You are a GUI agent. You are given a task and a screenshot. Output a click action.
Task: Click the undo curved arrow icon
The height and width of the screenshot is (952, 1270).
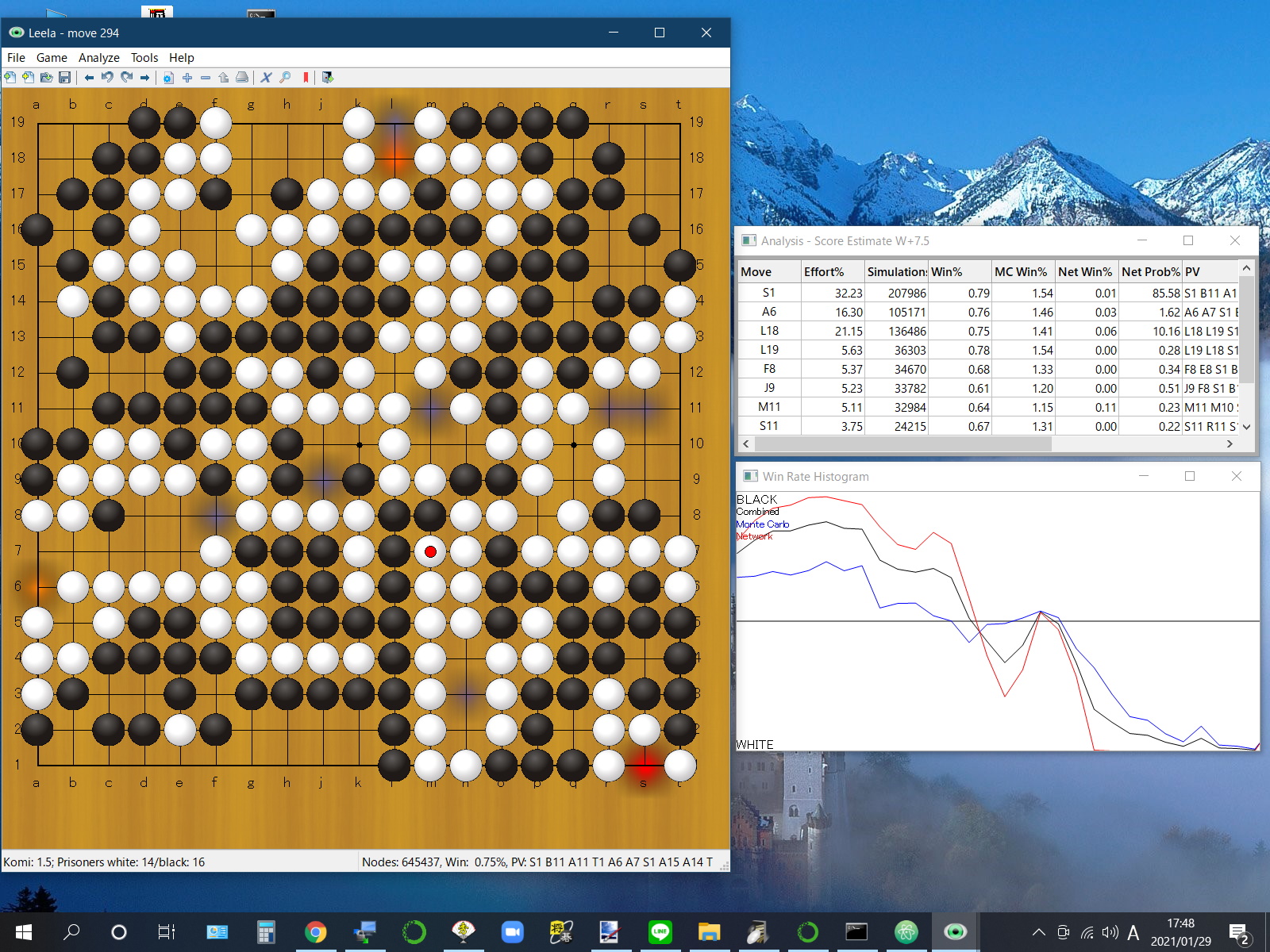point(107,78)
